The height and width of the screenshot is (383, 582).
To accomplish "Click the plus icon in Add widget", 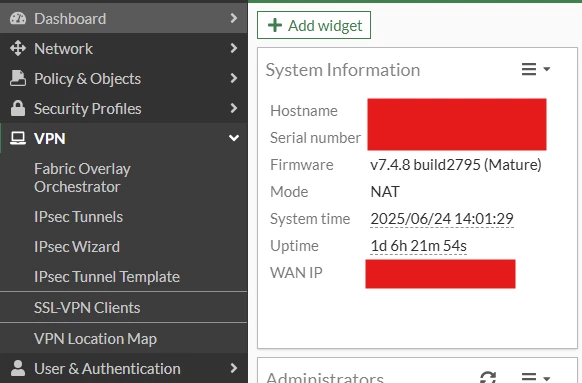I will (x=275, y=25).
